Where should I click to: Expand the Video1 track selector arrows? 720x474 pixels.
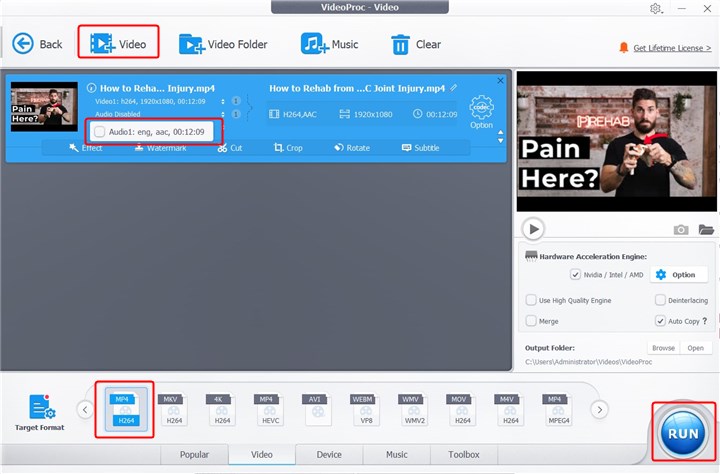point(223,101)
